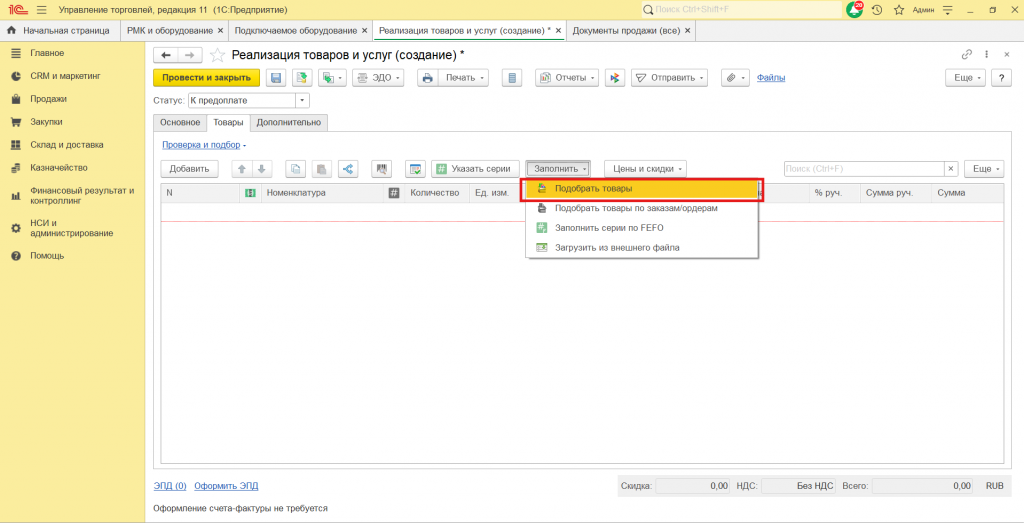Click the Указать серии button
The height and width of the screenshot is (523, 1024).
pos(475,168)
